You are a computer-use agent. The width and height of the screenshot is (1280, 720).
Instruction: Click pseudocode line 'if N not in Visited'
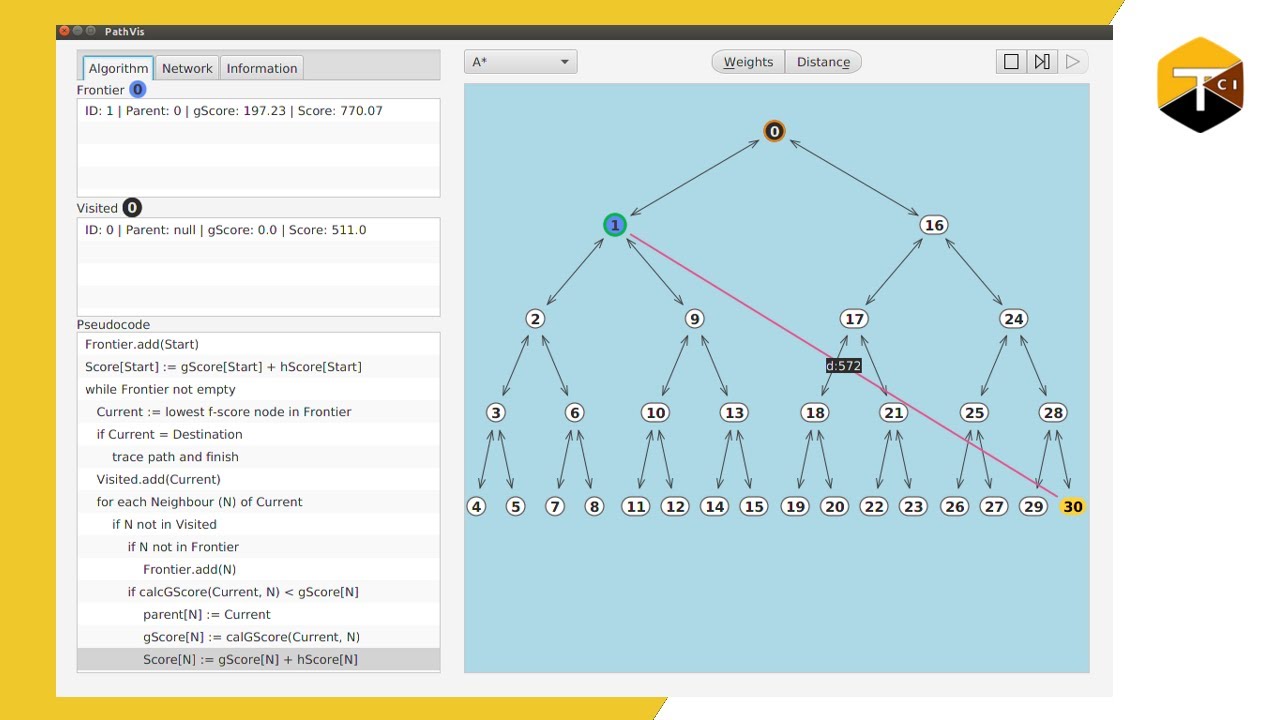pos(258,524)
